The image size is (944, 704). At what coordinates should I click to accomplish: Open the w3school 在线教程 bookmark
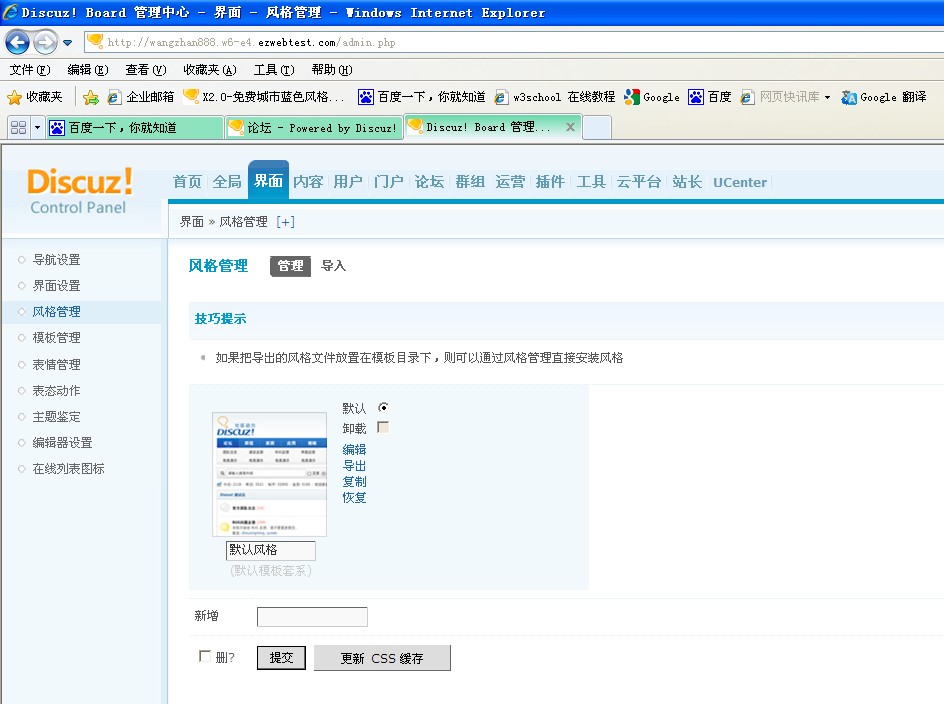[x=554, y=97]
